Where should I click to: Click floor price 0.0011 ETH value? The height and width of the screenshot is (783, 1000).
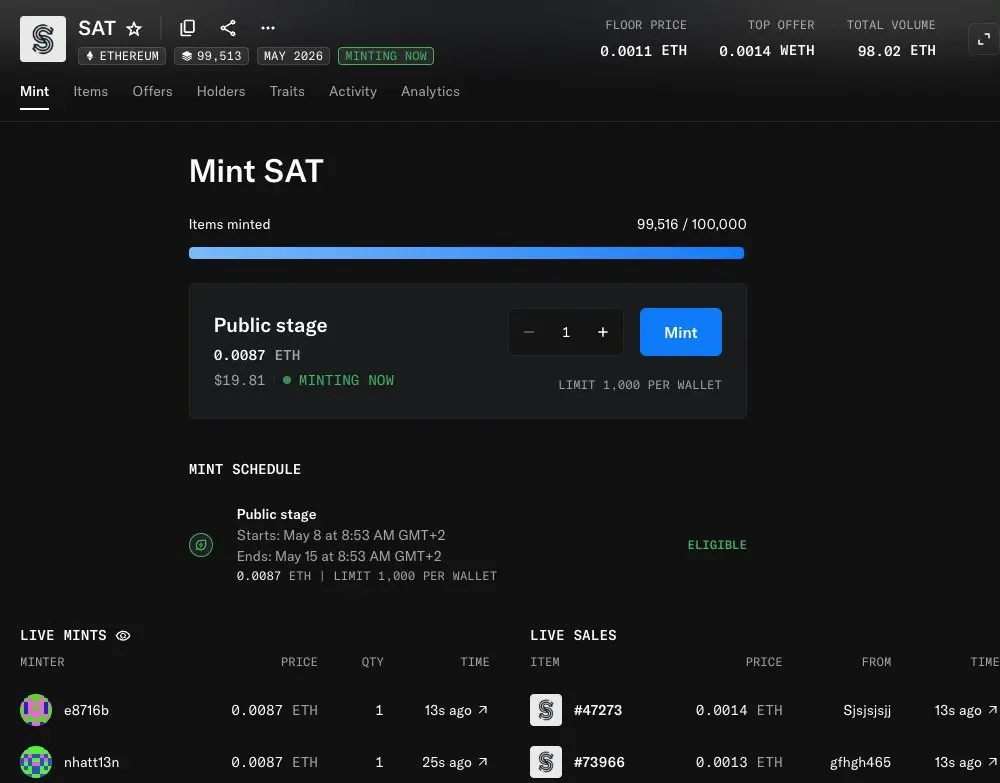643,50
